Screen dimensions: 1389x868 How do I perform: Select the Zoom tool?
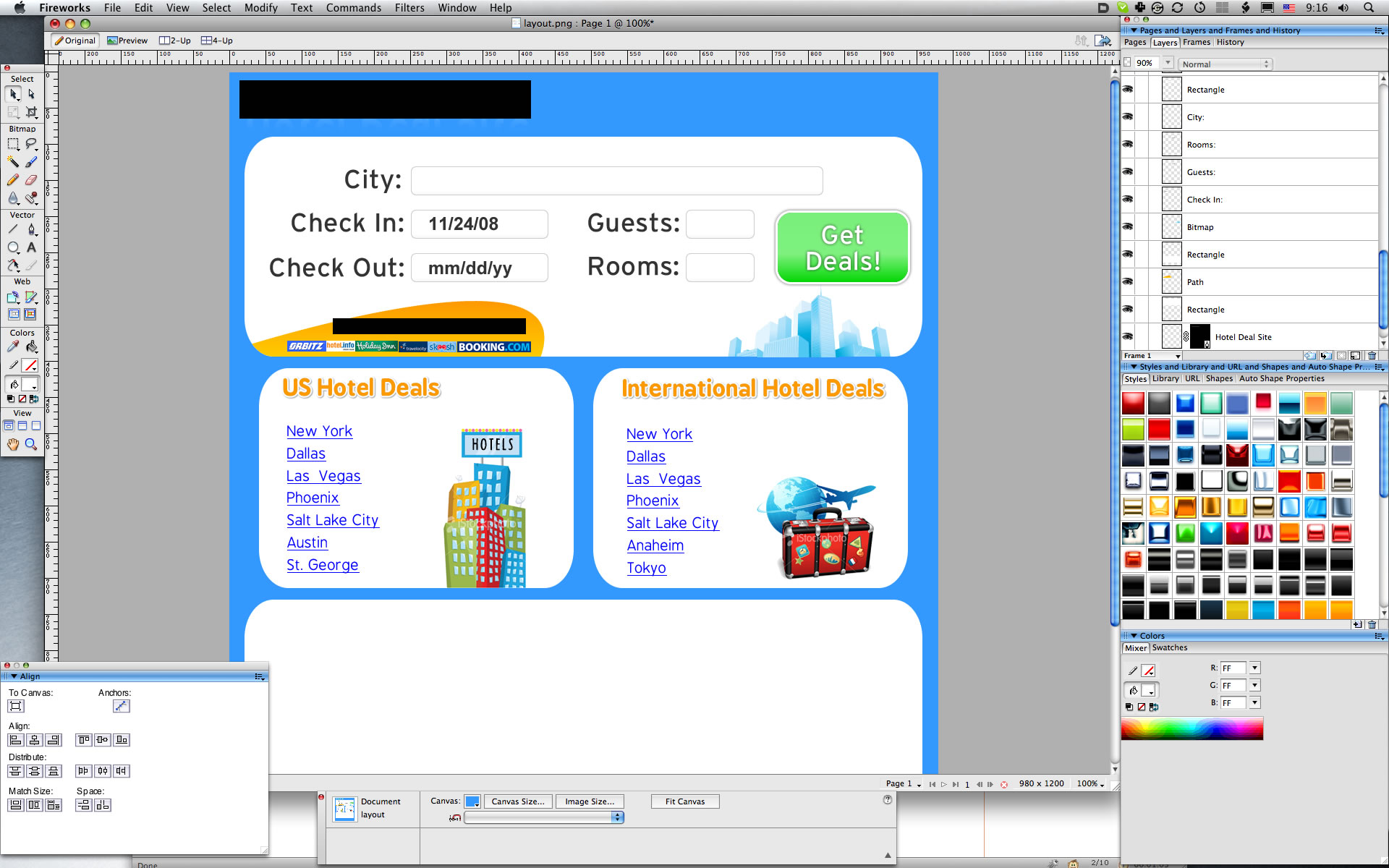(x=31, y=444)
